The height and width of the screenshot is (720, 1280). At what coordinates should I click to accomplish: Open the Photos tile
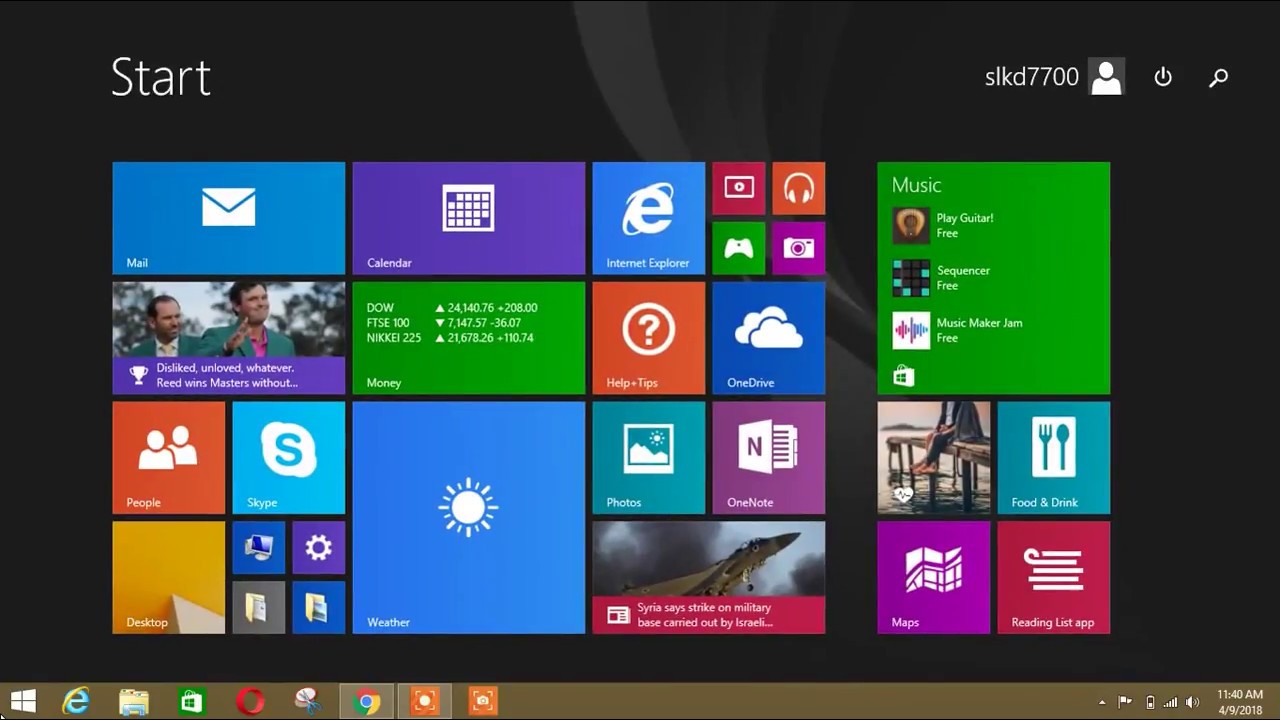(648, 458)
